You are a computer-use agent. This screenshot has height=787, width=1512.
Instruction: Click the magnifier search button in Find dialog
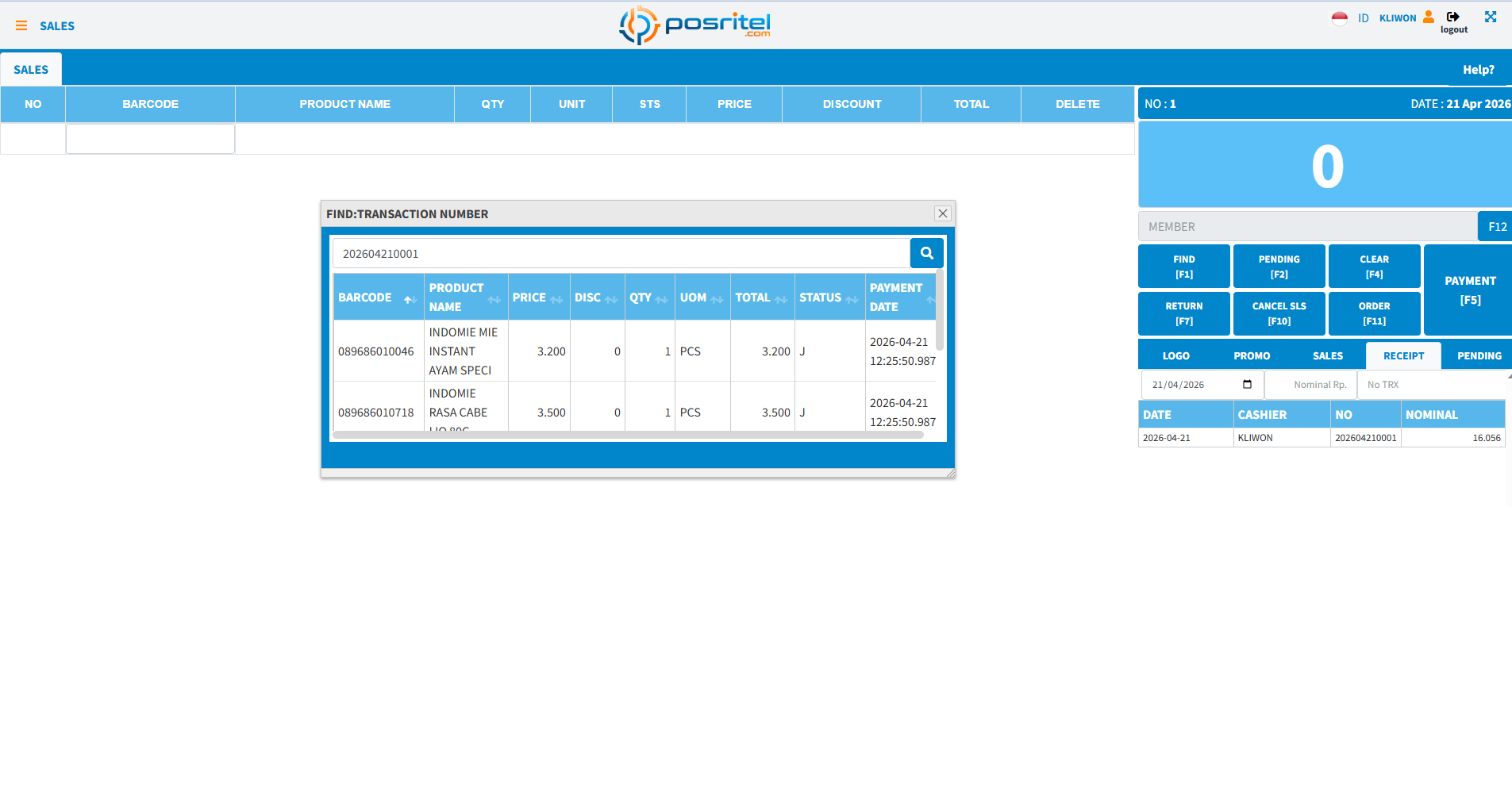click(926, 253)
